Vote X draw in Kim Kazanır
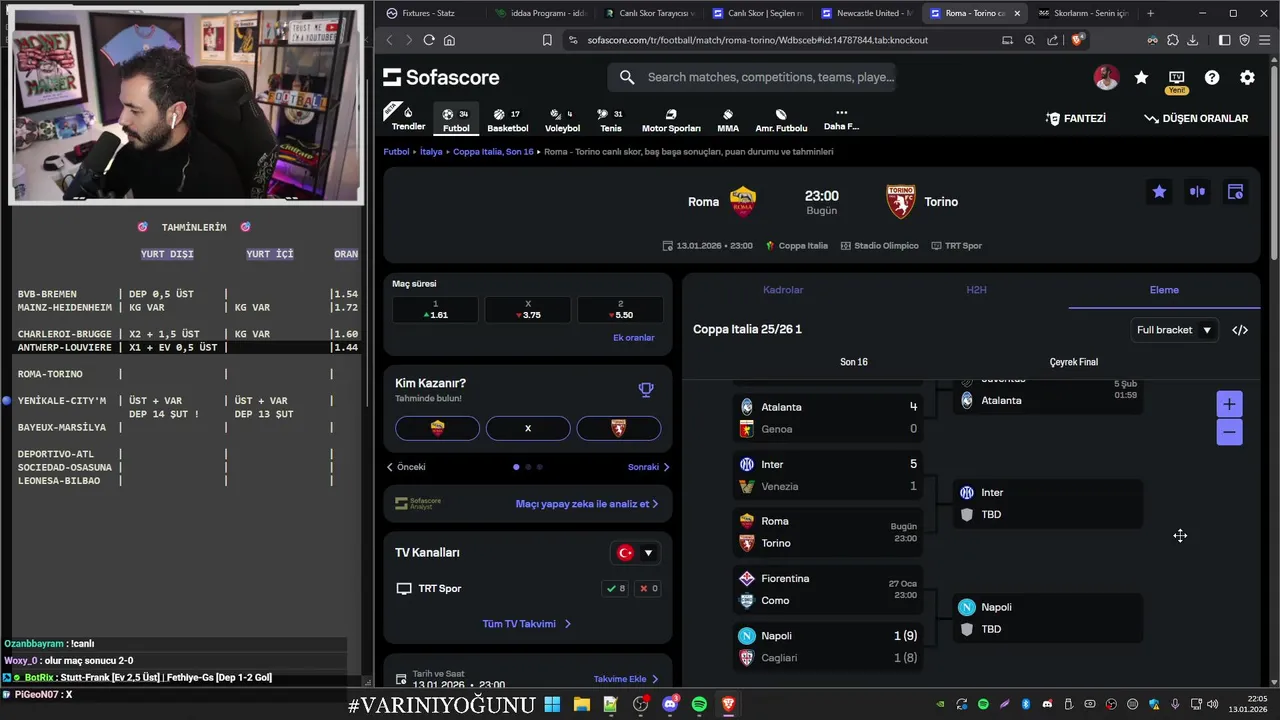 (528, 428)
